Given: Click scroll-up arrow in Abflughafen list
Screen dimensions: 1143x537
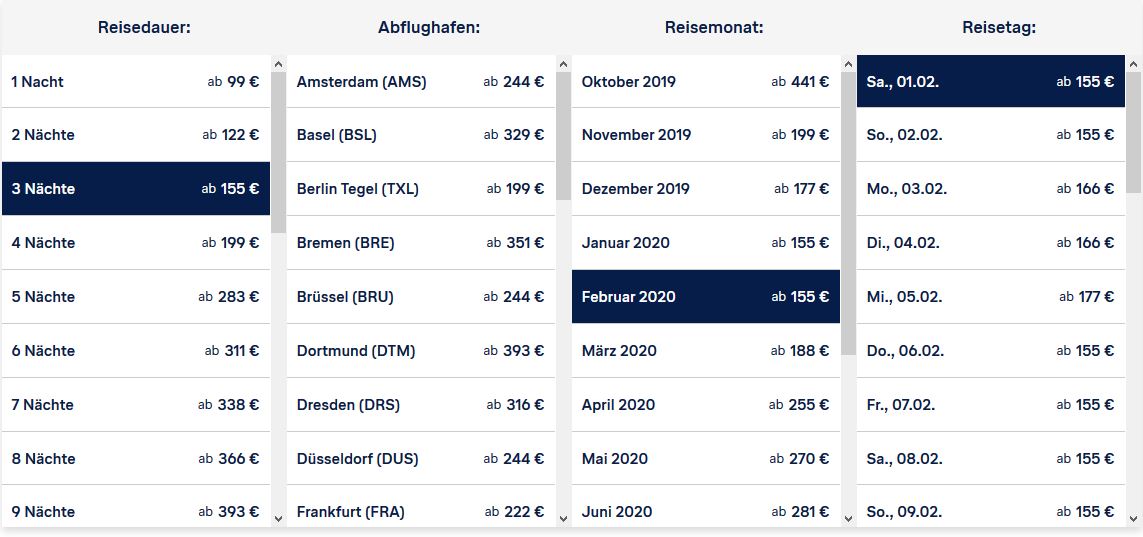Looking at the screenshot, I should point(563,64).
